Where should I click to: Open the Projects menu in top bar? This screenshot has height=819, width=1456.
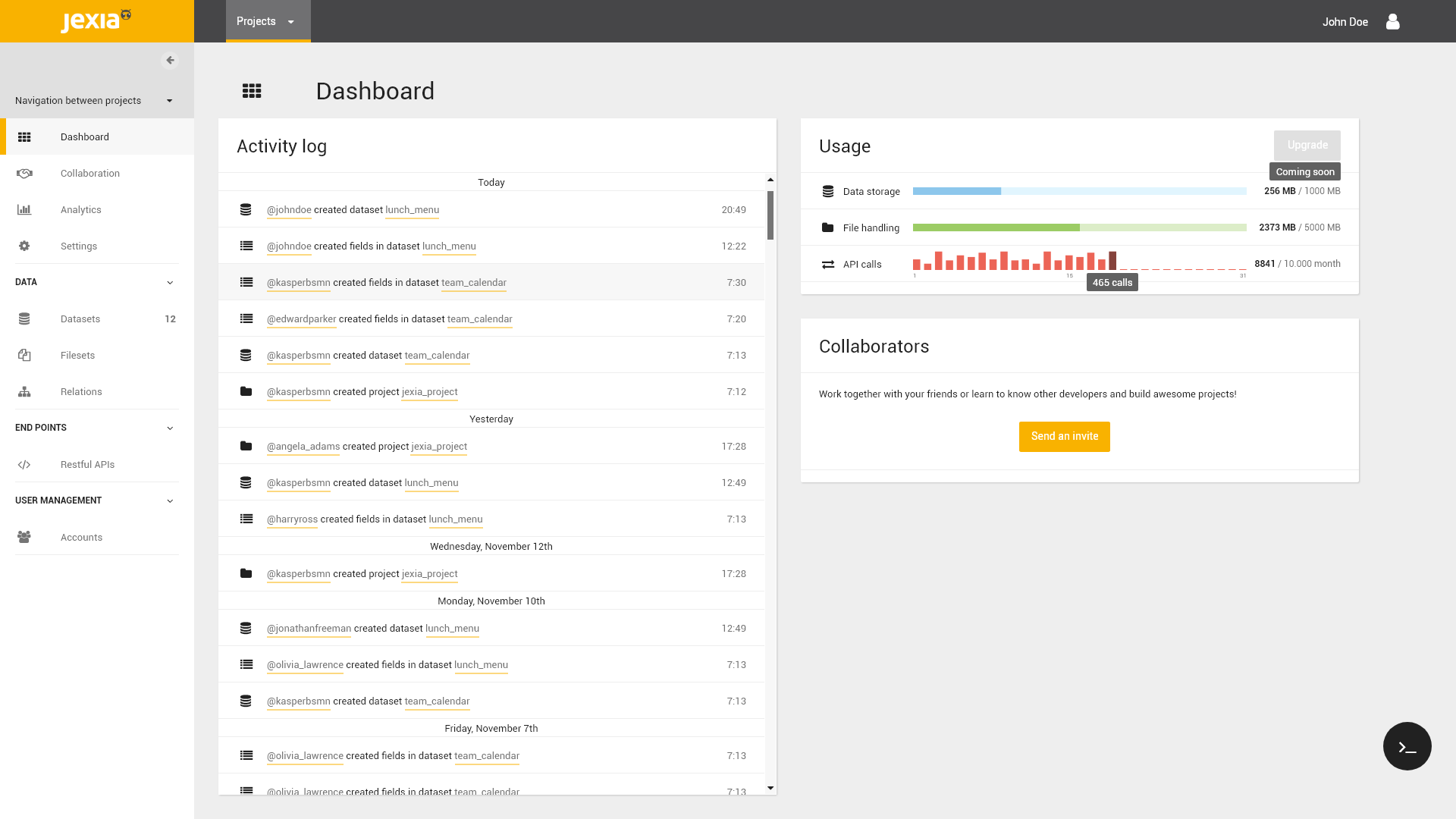[268, 21]
